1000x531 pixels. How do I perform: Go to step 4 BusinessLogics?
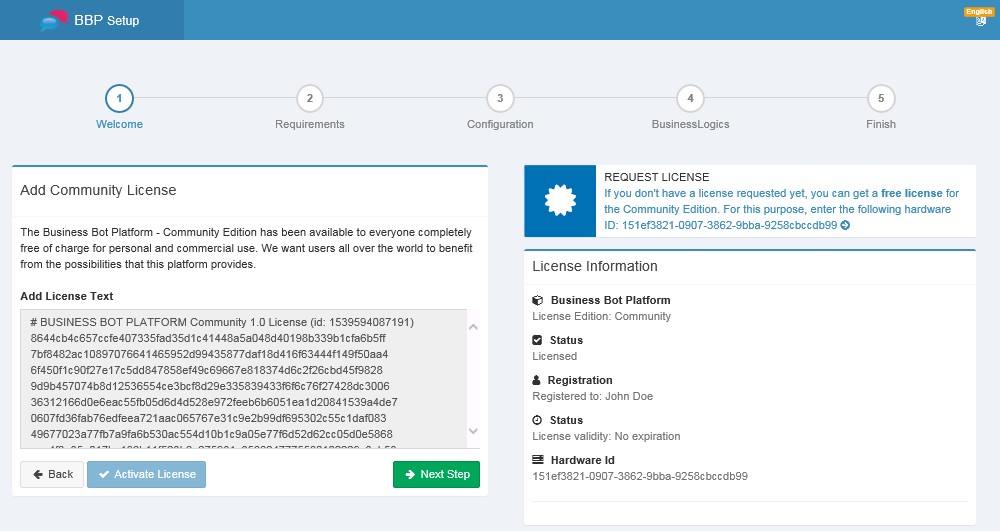[690, 98]
